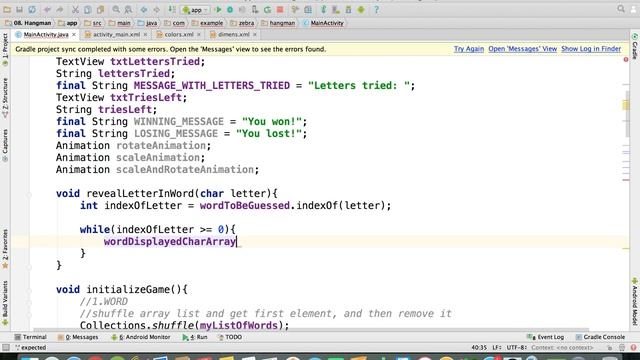The image size is (640, 360).
Task: Stop the app with red square
Action: (x=280, y=10)
